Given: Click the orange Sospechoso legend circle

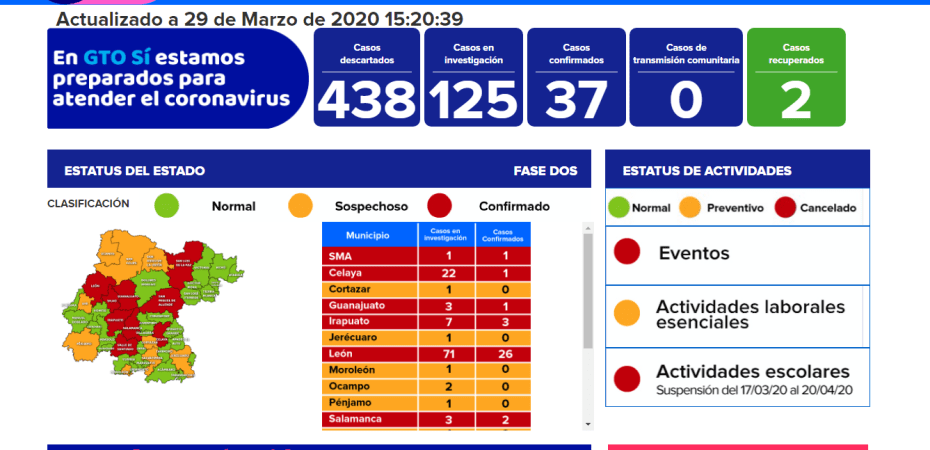Looking at the screenshot, I should tap(301, 206).
